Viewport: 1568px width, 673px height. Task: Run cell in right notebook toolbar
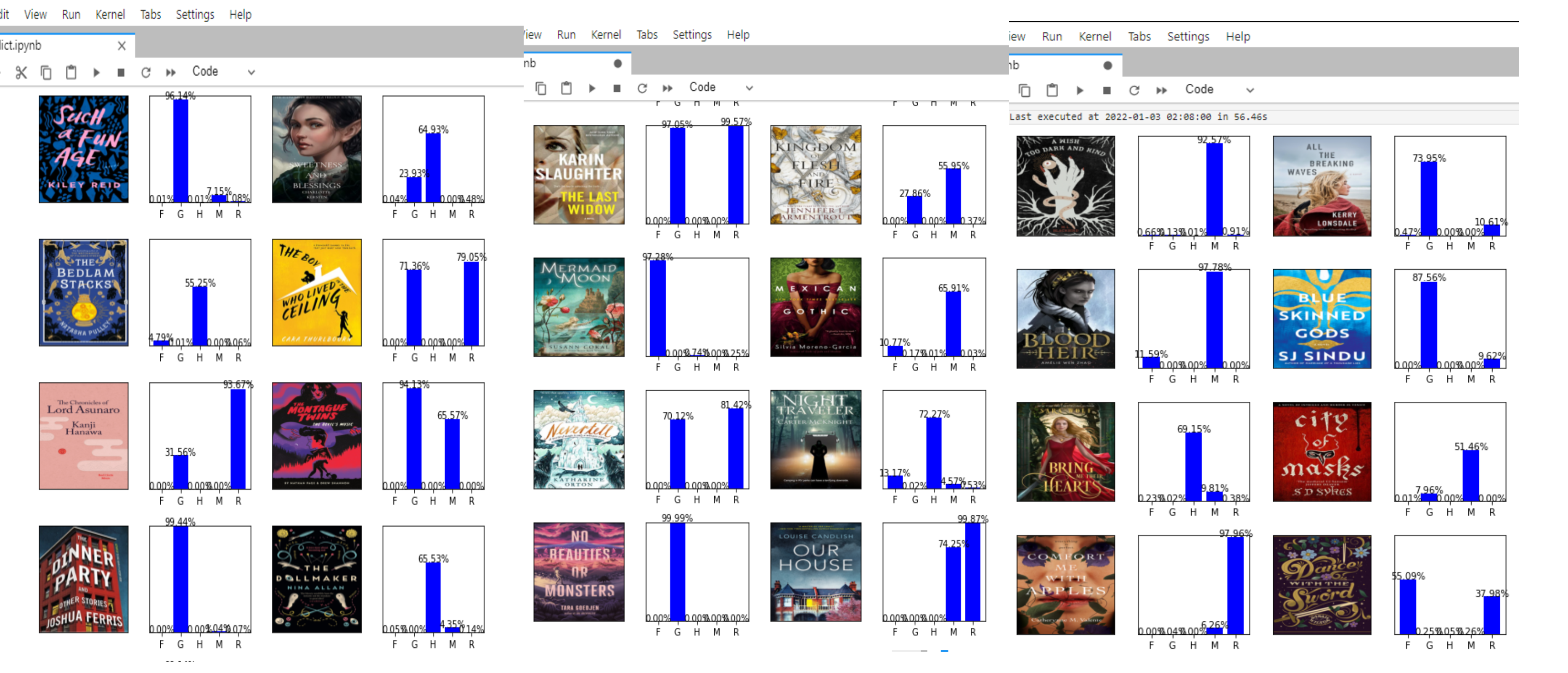(1080, 91)
